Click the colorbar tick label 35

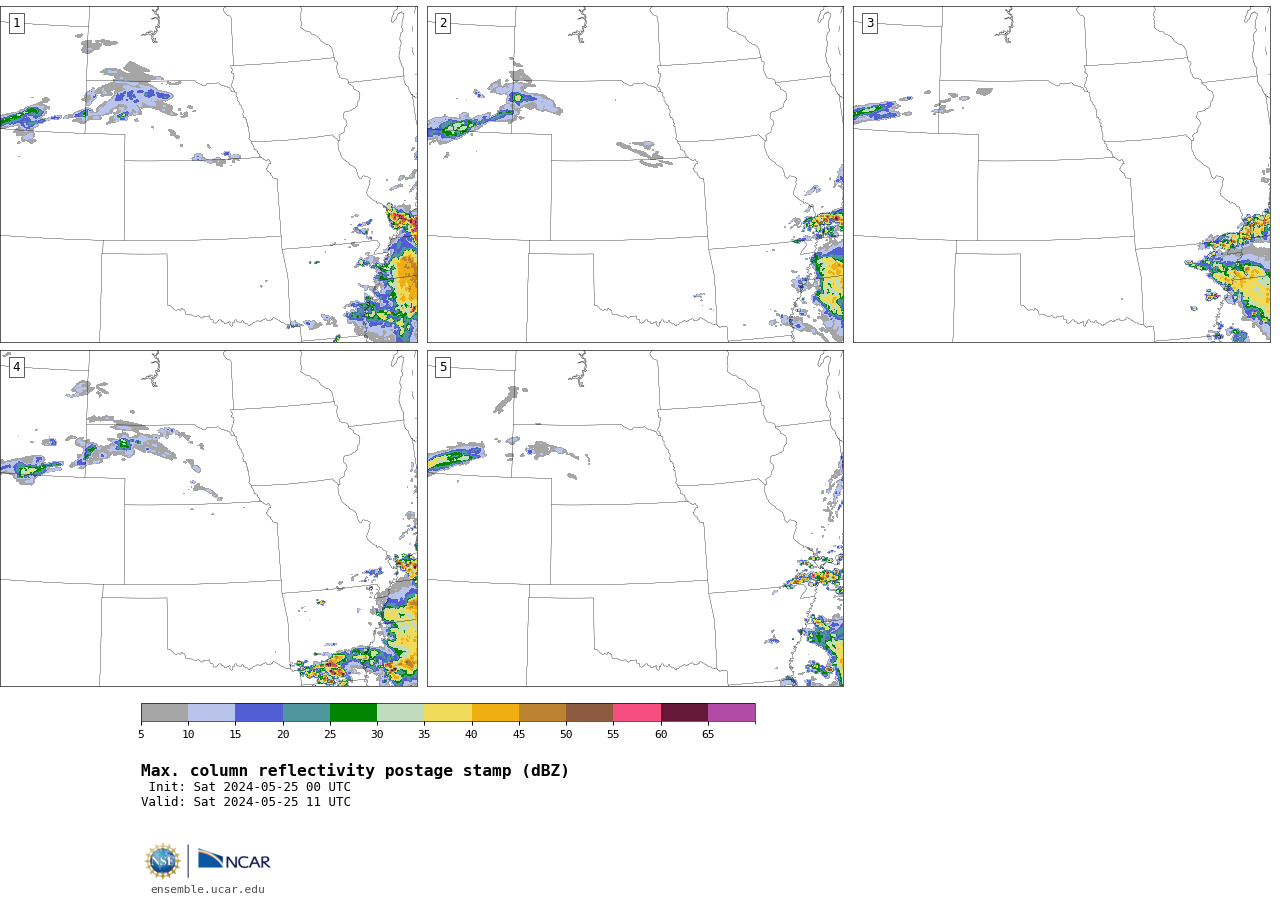pos(424,735)
